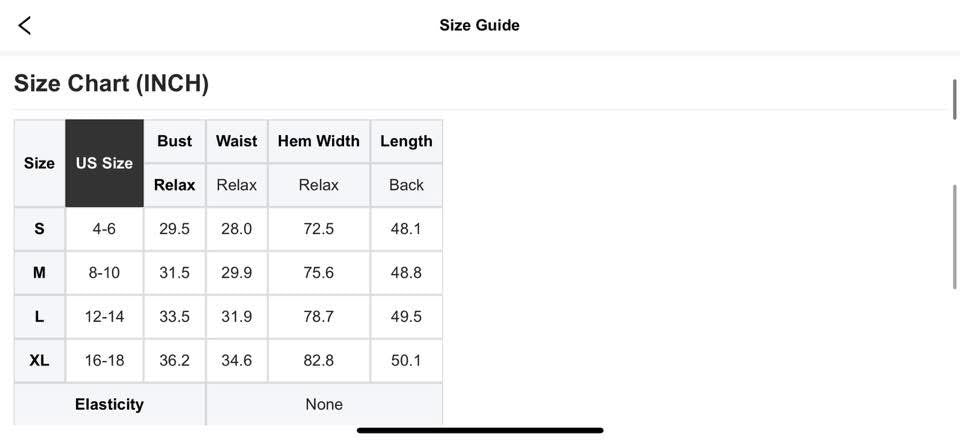Tap the back arrow icon

coord(25,25)
